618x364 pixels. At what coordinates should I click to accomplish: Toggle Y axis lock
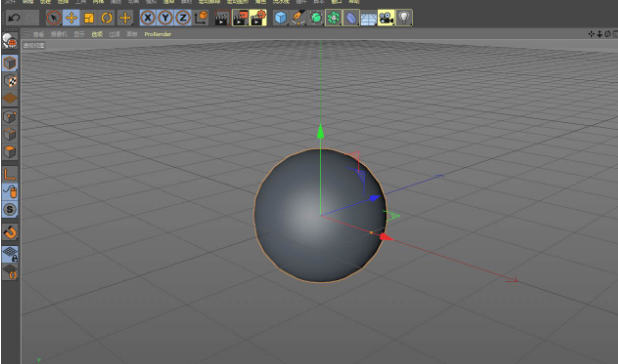point(166,18)
